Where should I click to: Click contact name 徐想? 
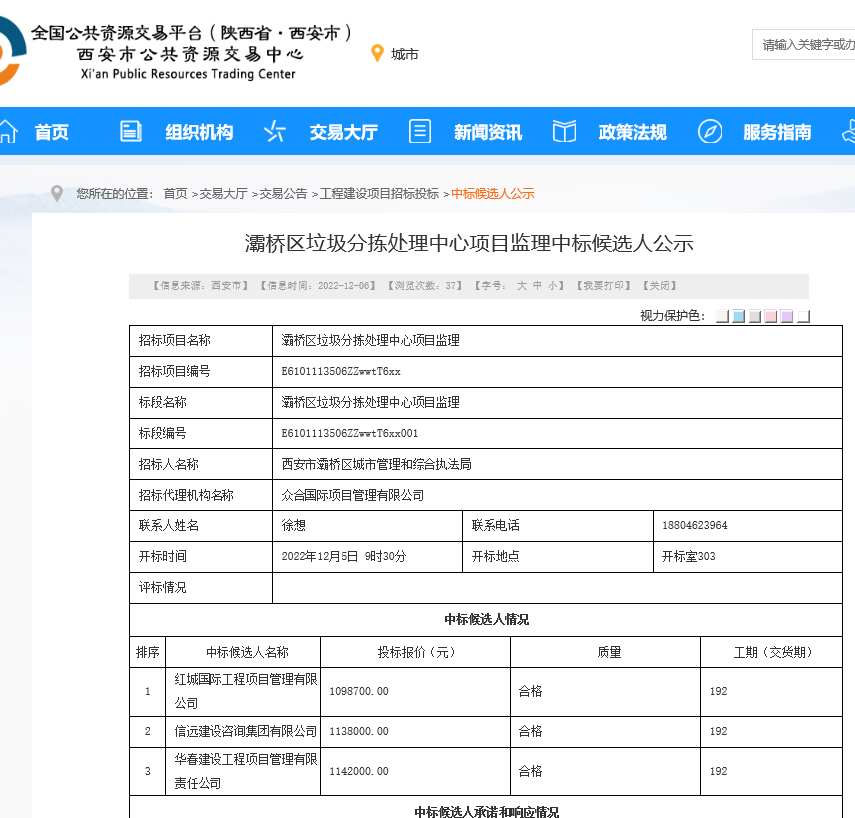click(293, 525)
